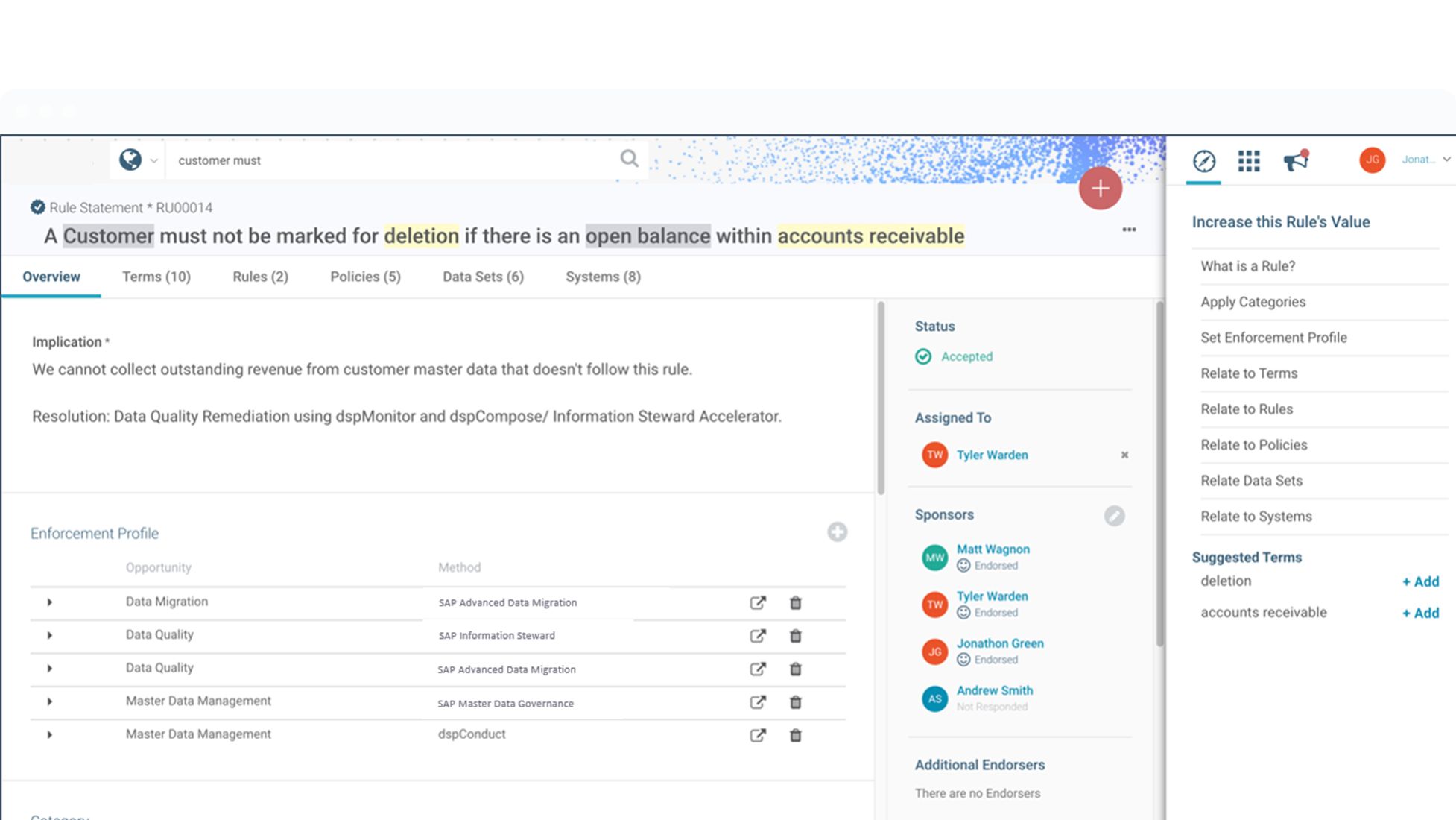Open the apps grid icon
This screenshot has width=1456, height=820.
coord(1249,160)
